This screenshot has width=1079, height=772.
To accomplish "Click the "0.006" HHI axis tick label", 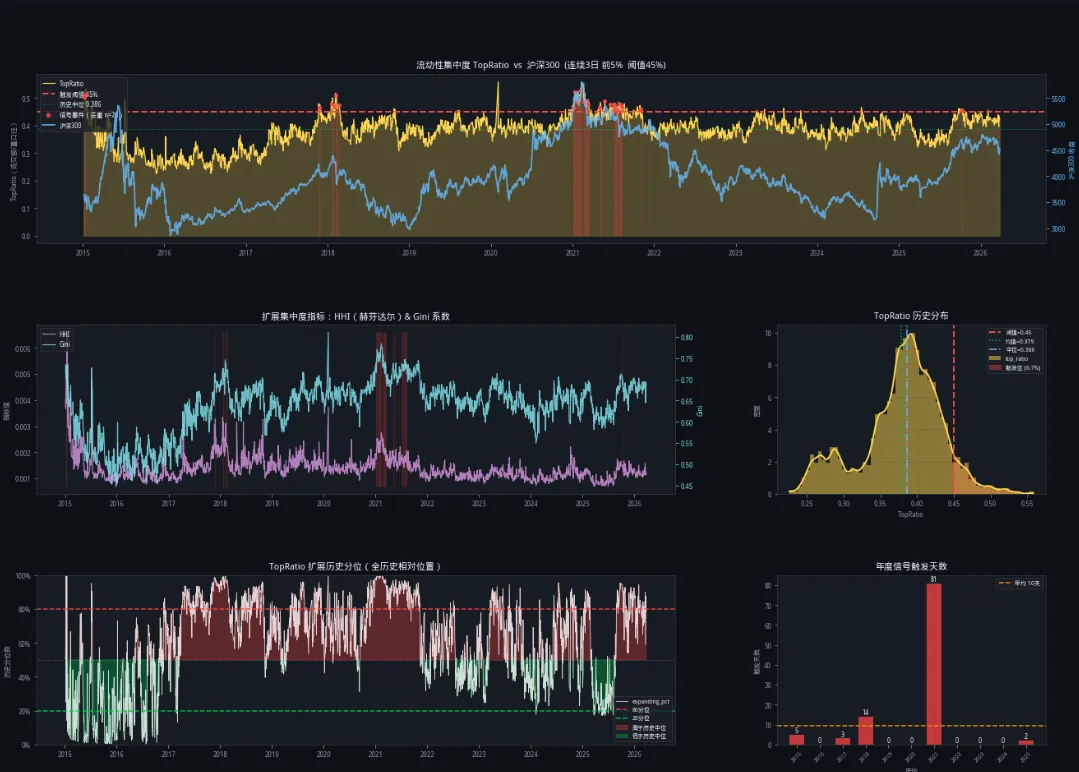I will 23,349.
